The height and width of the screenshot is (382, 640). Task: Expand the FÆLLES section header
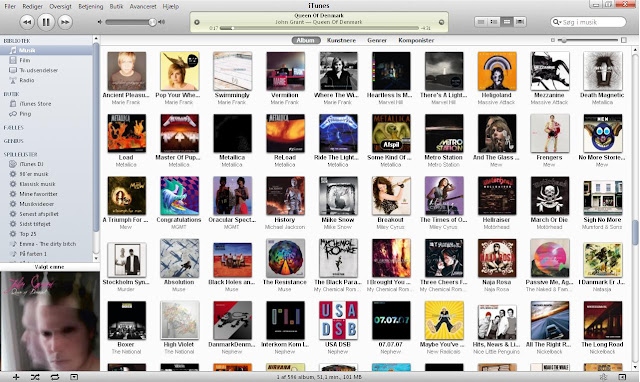tap(13, 128)
